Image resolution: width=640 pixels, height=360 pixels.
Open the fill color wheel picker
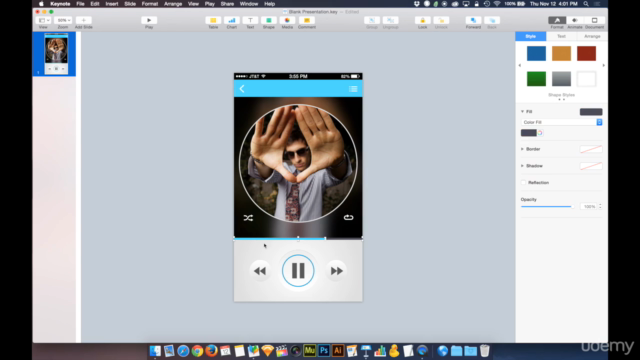[x=540, y=133]
